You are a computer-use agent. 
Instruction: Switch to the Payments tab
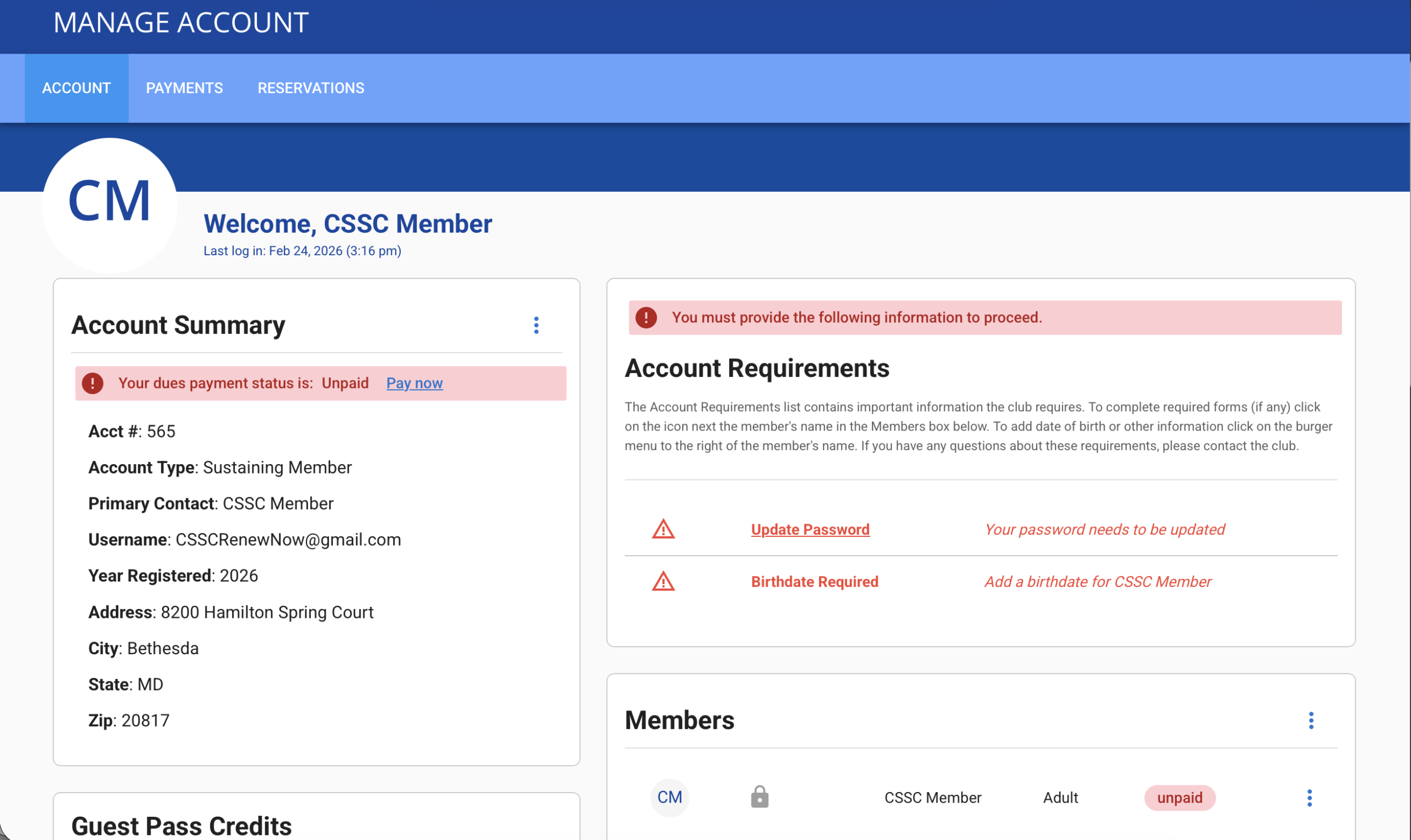[x=185, y=88]
